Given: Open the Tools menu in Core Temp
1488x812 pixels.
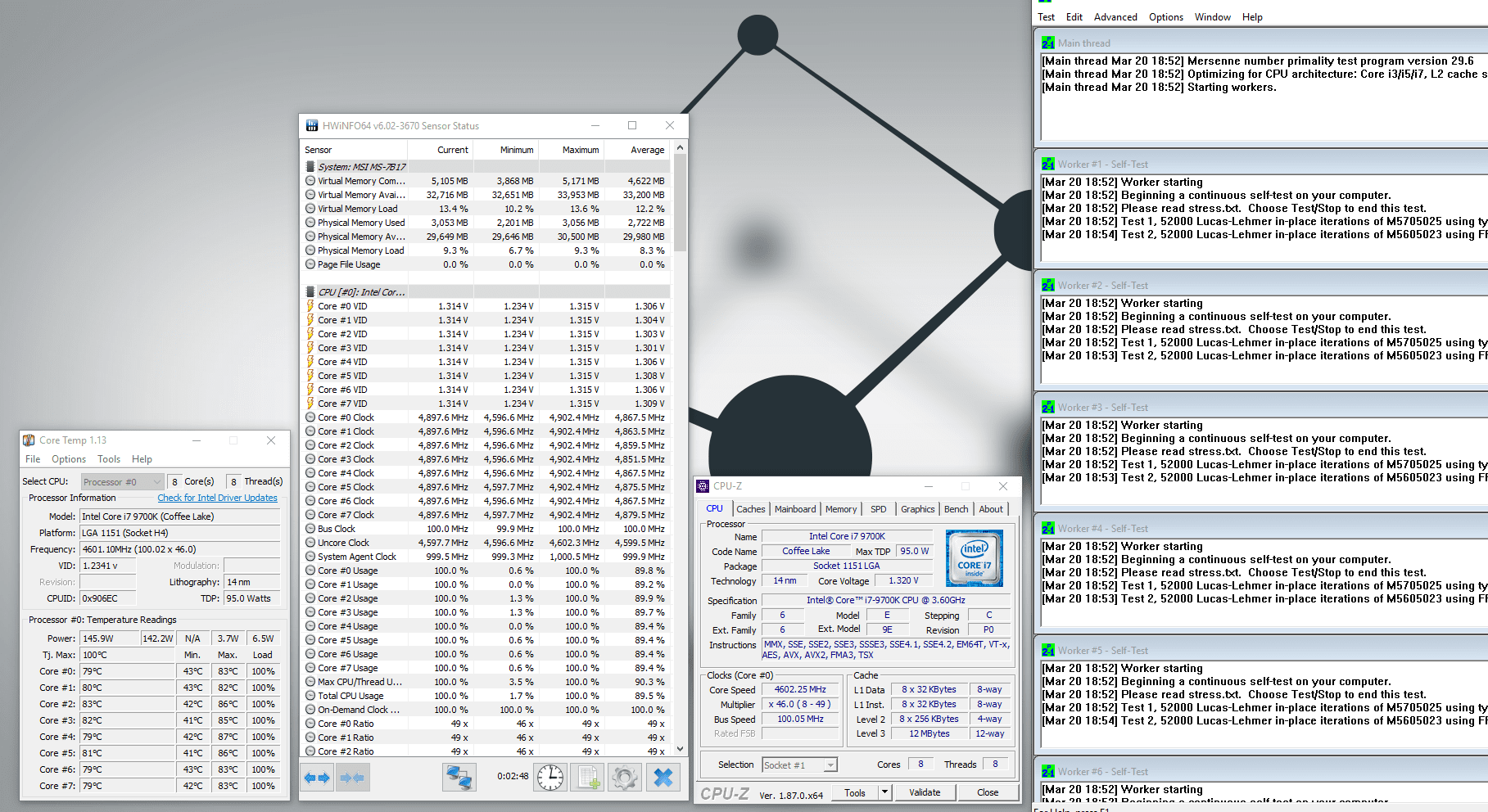Looking at the screenshot, I should pyautogui.click(x=109, y=459).
